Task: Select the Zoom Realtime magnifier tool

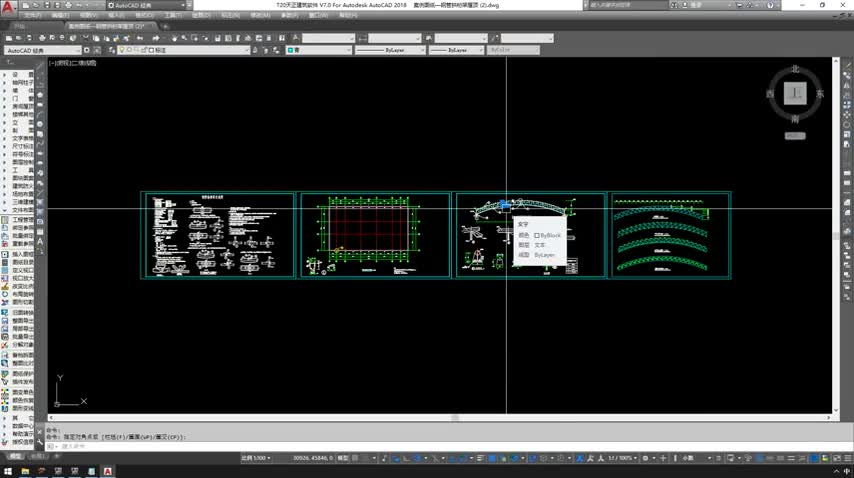Action: [184, 38]
